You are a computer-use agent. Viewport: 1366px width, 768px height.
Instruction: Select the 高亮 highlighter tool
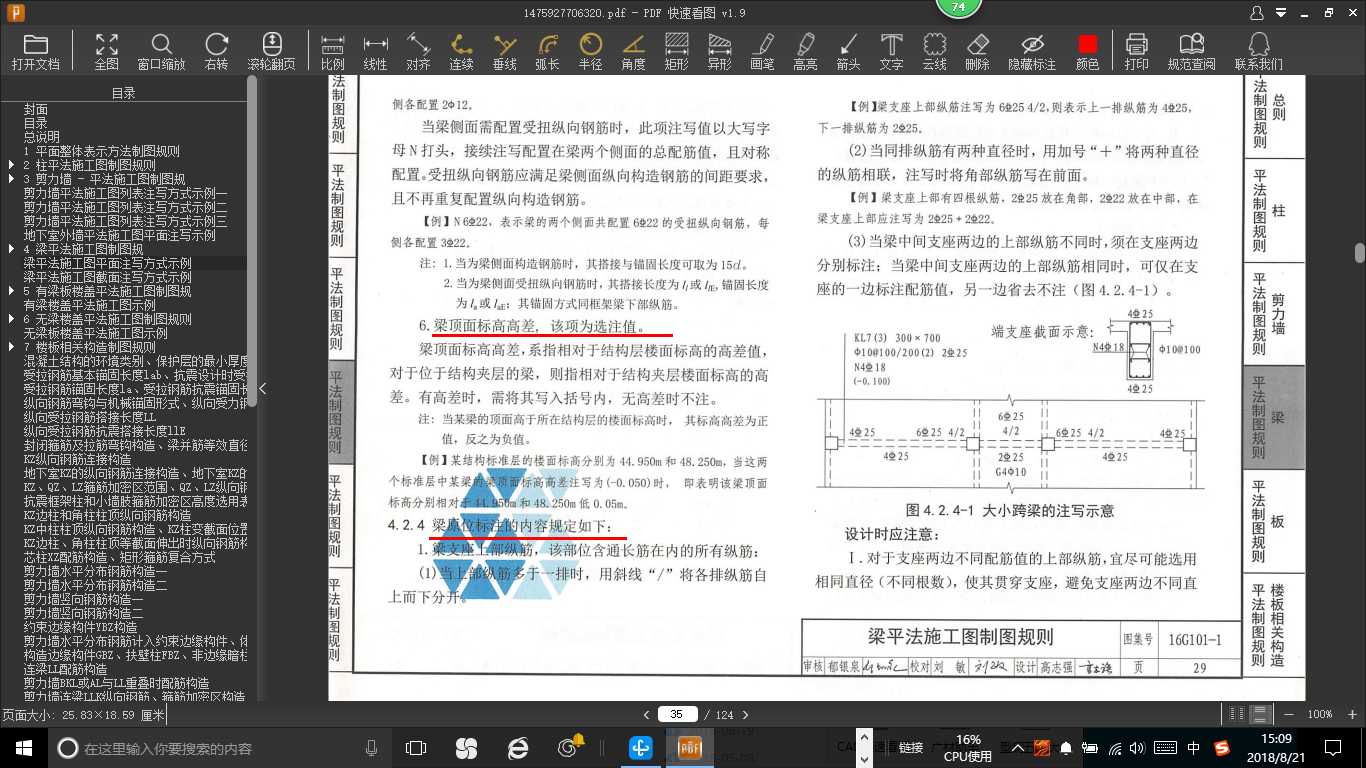coord(805,51)
